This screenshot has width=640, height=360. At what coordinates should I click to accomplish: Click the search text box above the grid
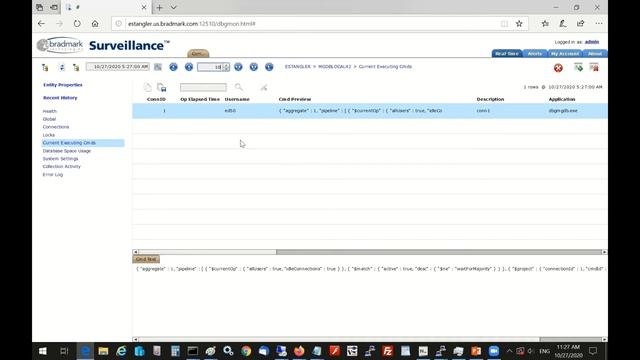click(203, 87)
